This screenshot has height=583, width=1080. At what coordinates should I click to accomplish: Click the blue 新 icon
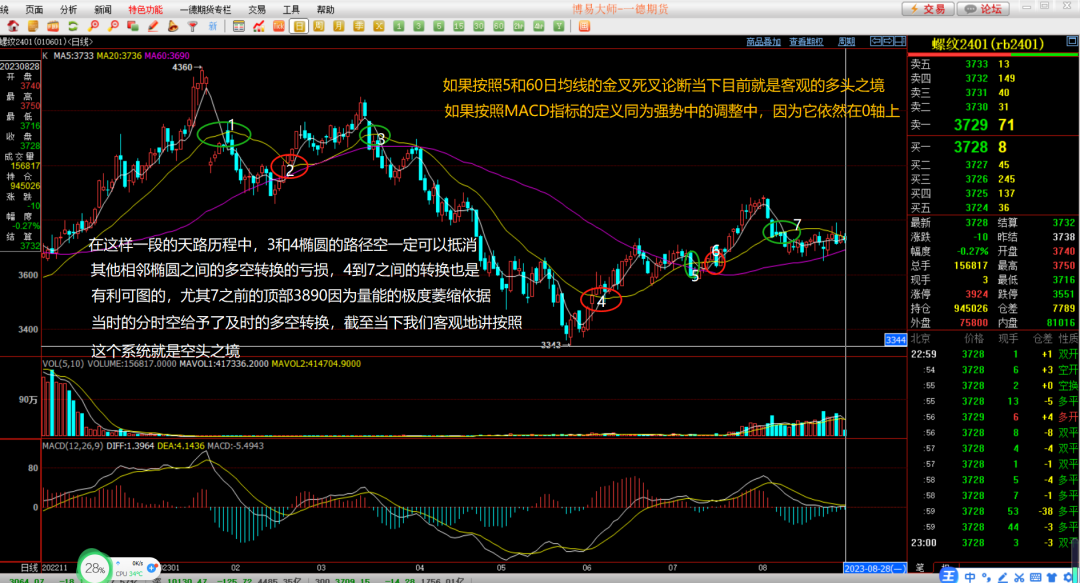(213, 26)
